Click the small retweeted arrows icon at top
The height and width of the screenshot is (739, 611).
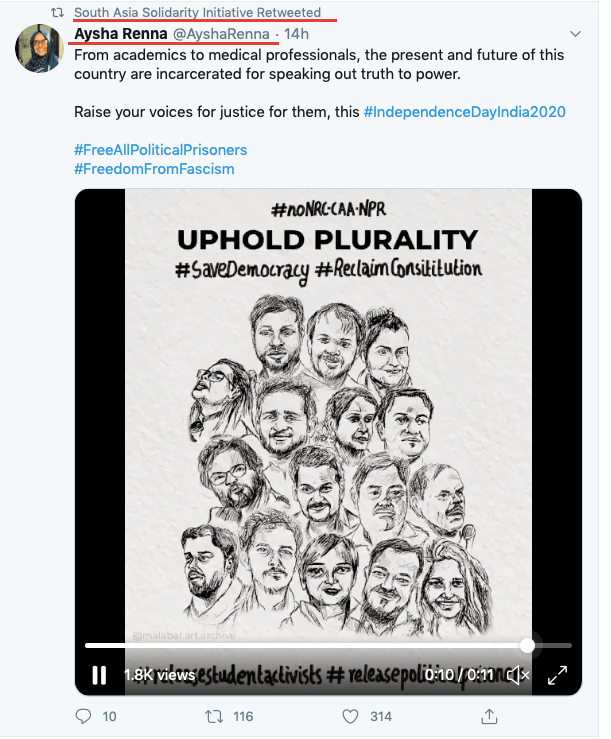(x=57, y=13)
